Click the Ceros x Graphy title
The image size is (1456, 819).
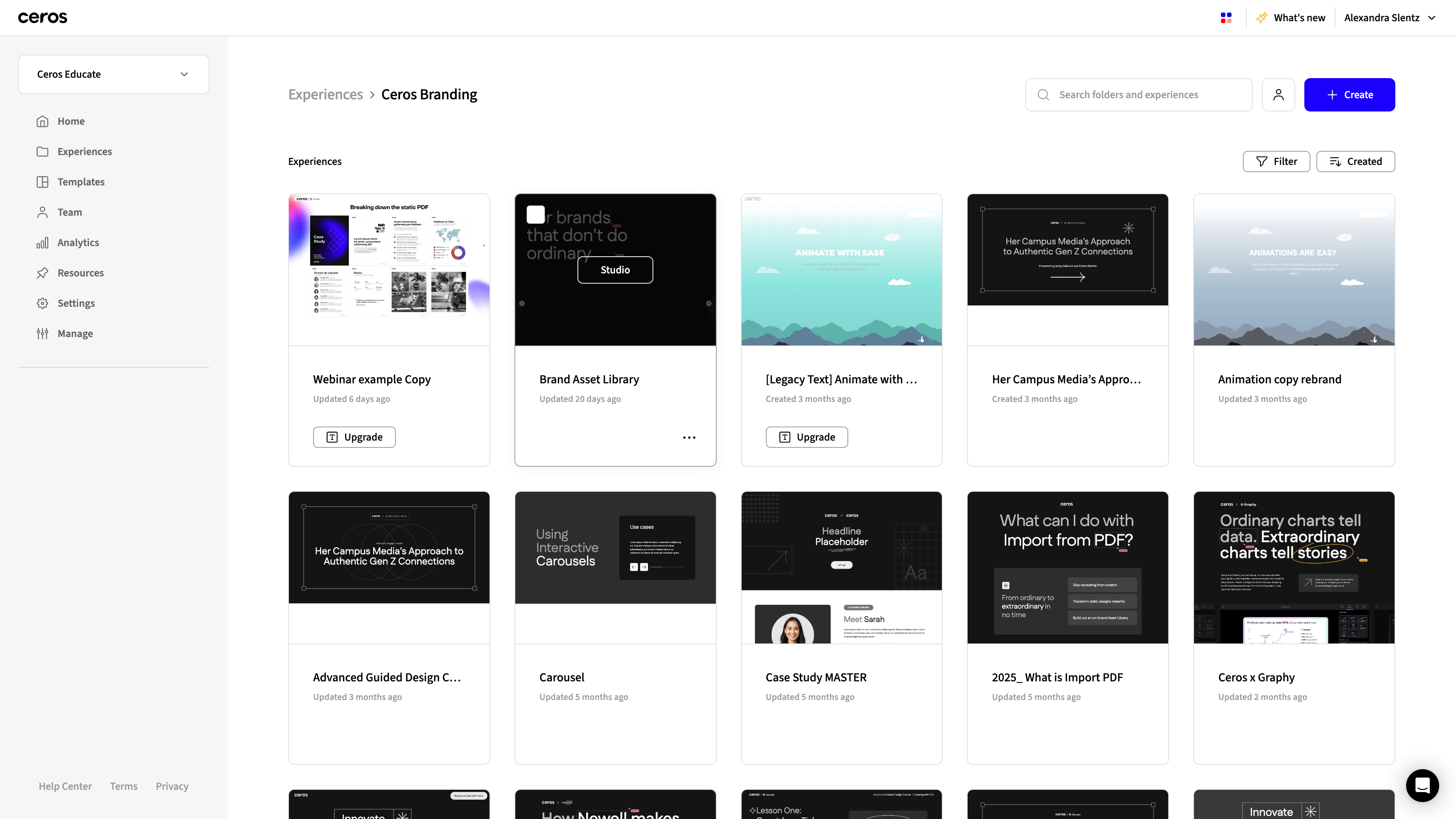point(1256,677)
